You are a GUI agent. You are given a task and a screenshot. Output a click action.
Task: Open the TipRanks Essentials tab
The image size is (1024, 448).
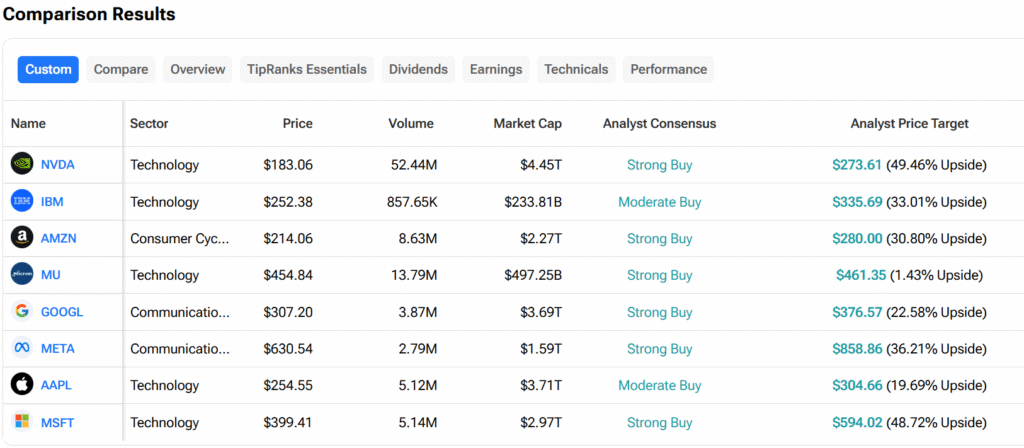click(307, 69)
